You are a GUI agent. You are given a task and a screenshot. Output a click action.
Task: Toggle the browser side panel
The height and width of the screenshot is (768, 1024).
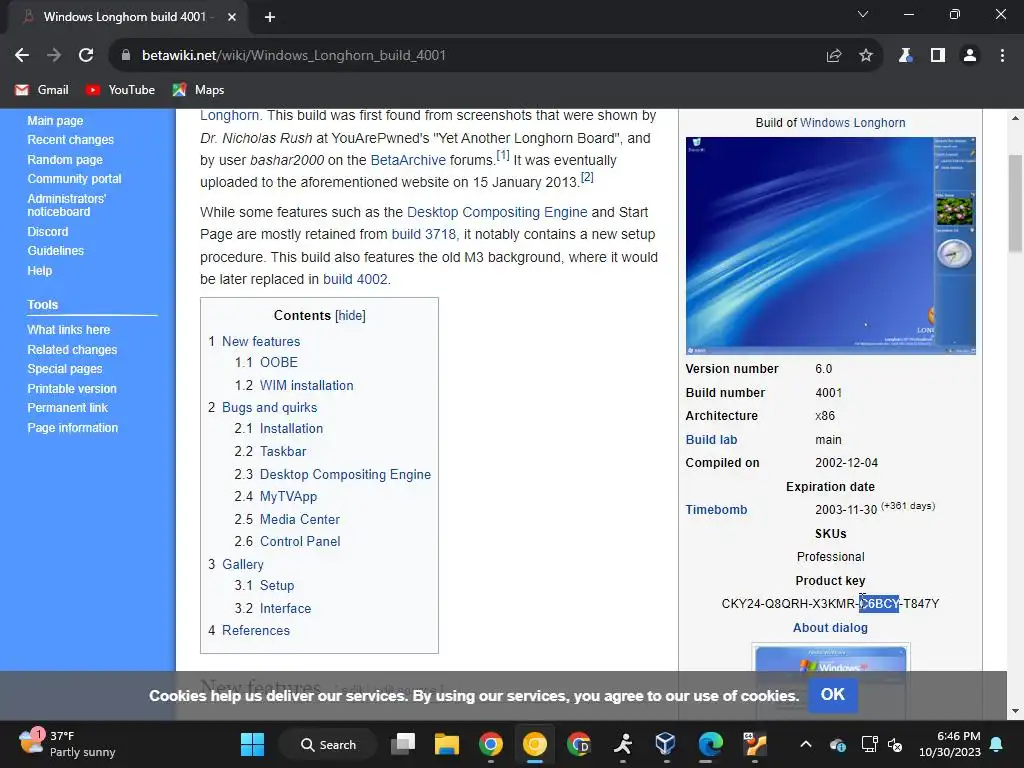938,56
